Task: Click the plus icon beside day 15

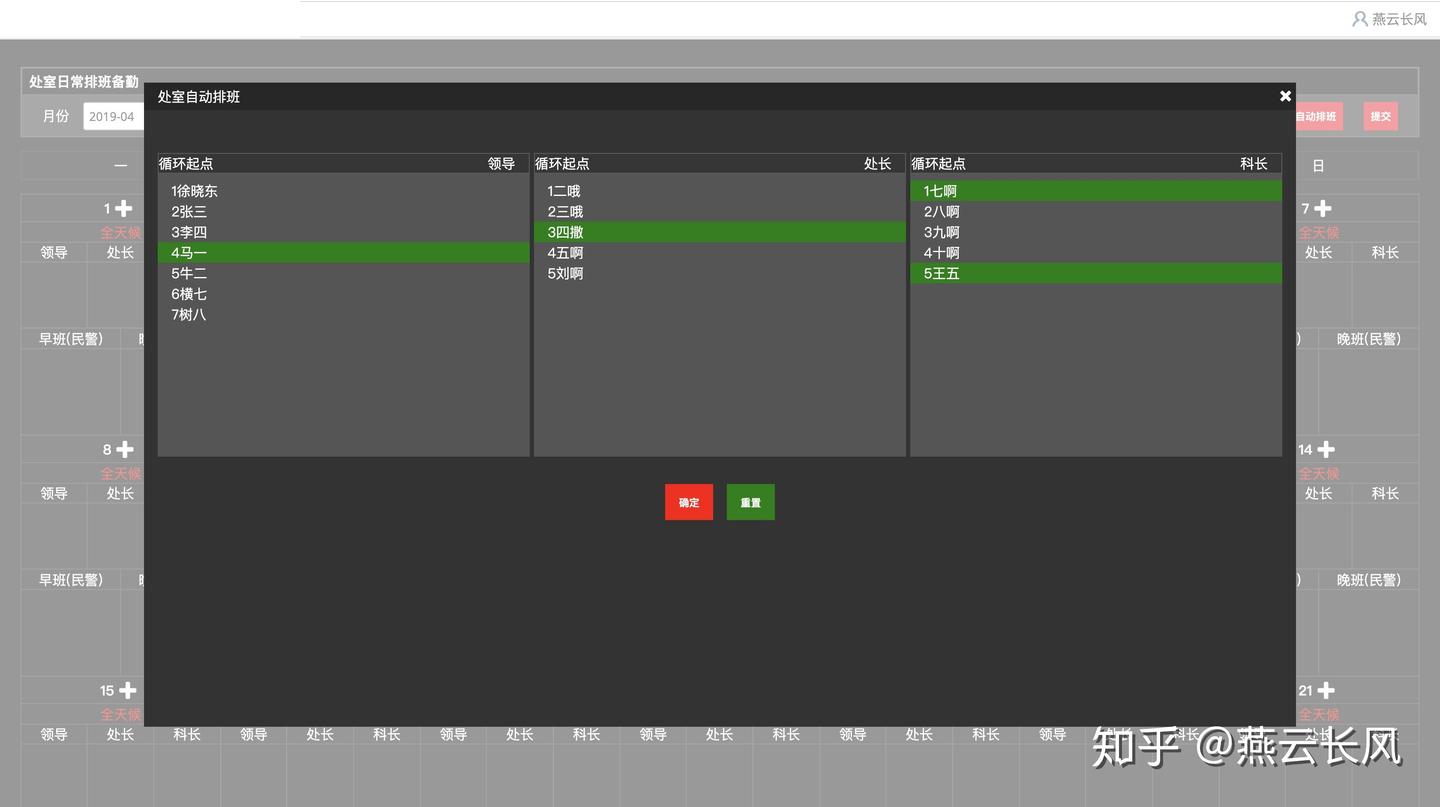Action: tap(128, 690)
